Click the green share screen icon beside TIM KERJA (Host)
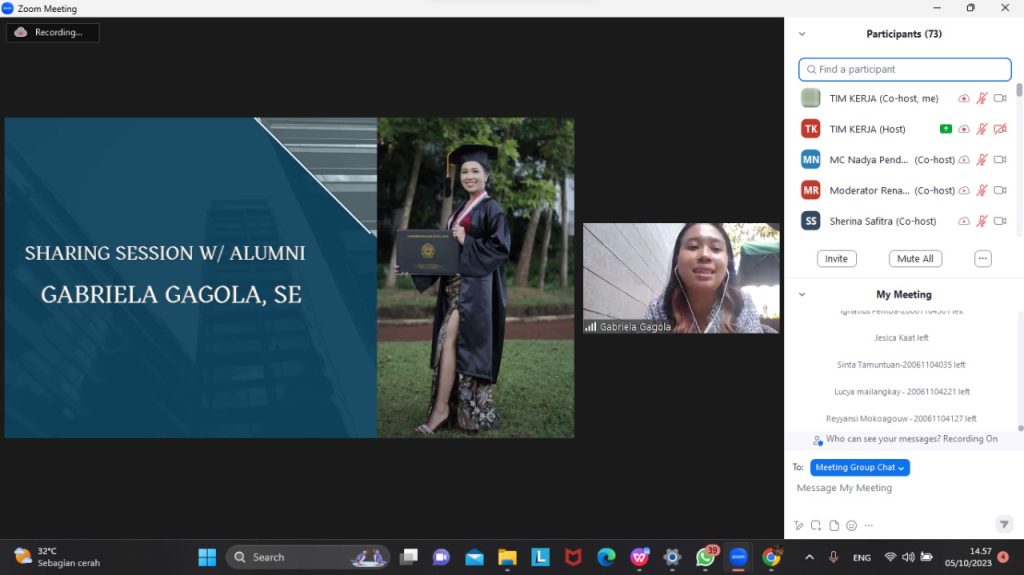 tap(945, 129)
